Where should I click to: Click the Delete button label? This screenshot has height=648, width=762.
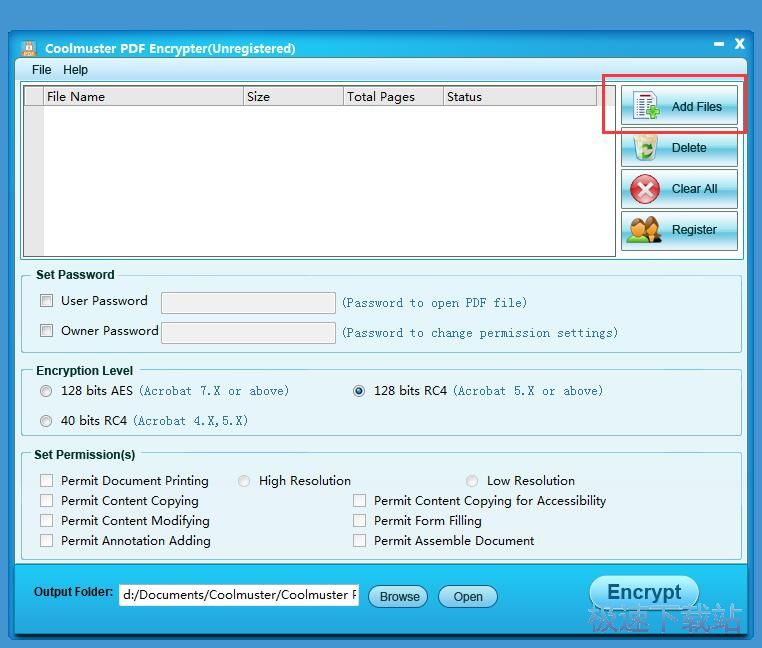689,148
